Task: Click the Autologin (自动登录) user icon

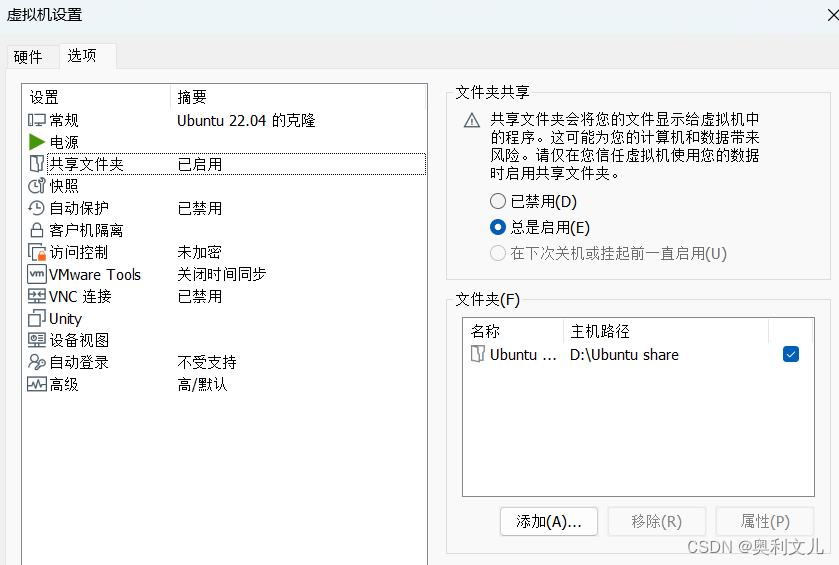Action: [x=36, y=362]
